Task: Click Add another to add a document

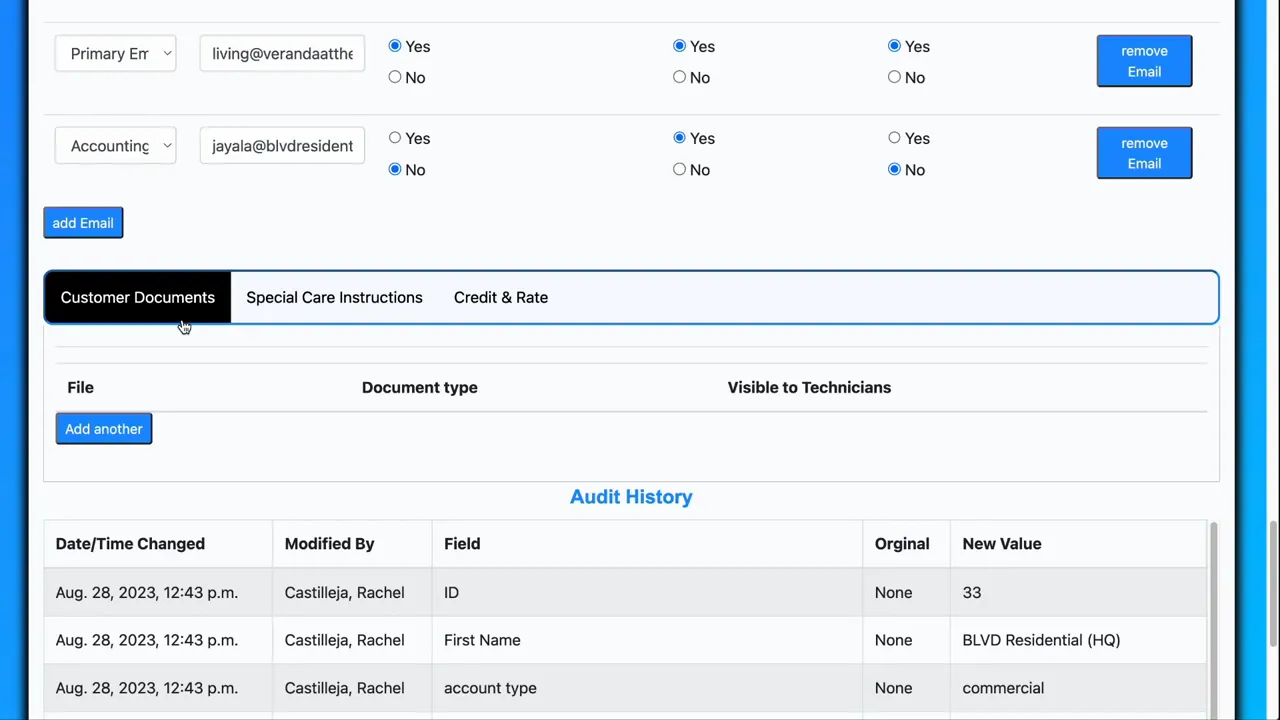Action: coord(103,429)
